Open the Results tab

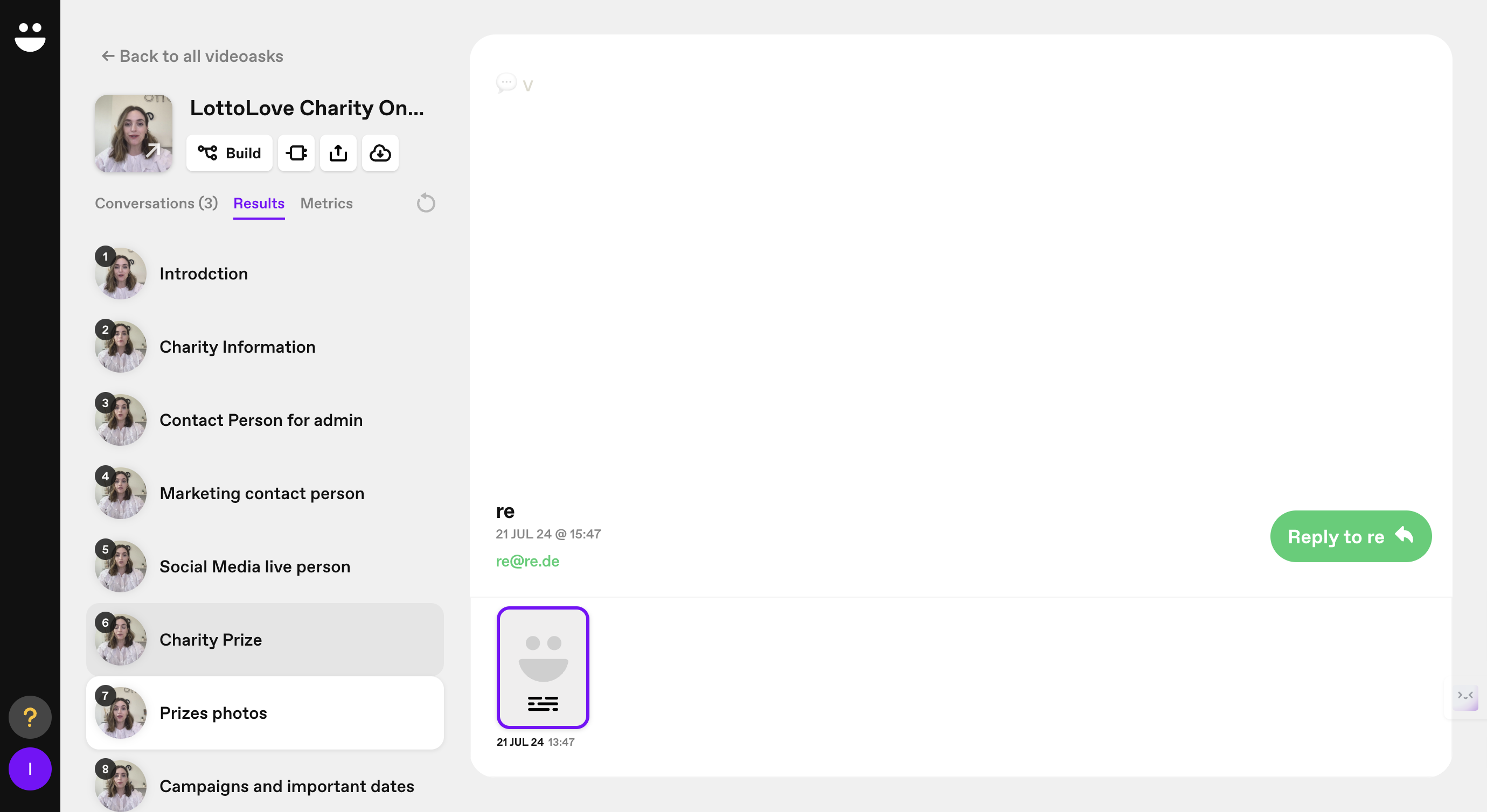point(259,203)
